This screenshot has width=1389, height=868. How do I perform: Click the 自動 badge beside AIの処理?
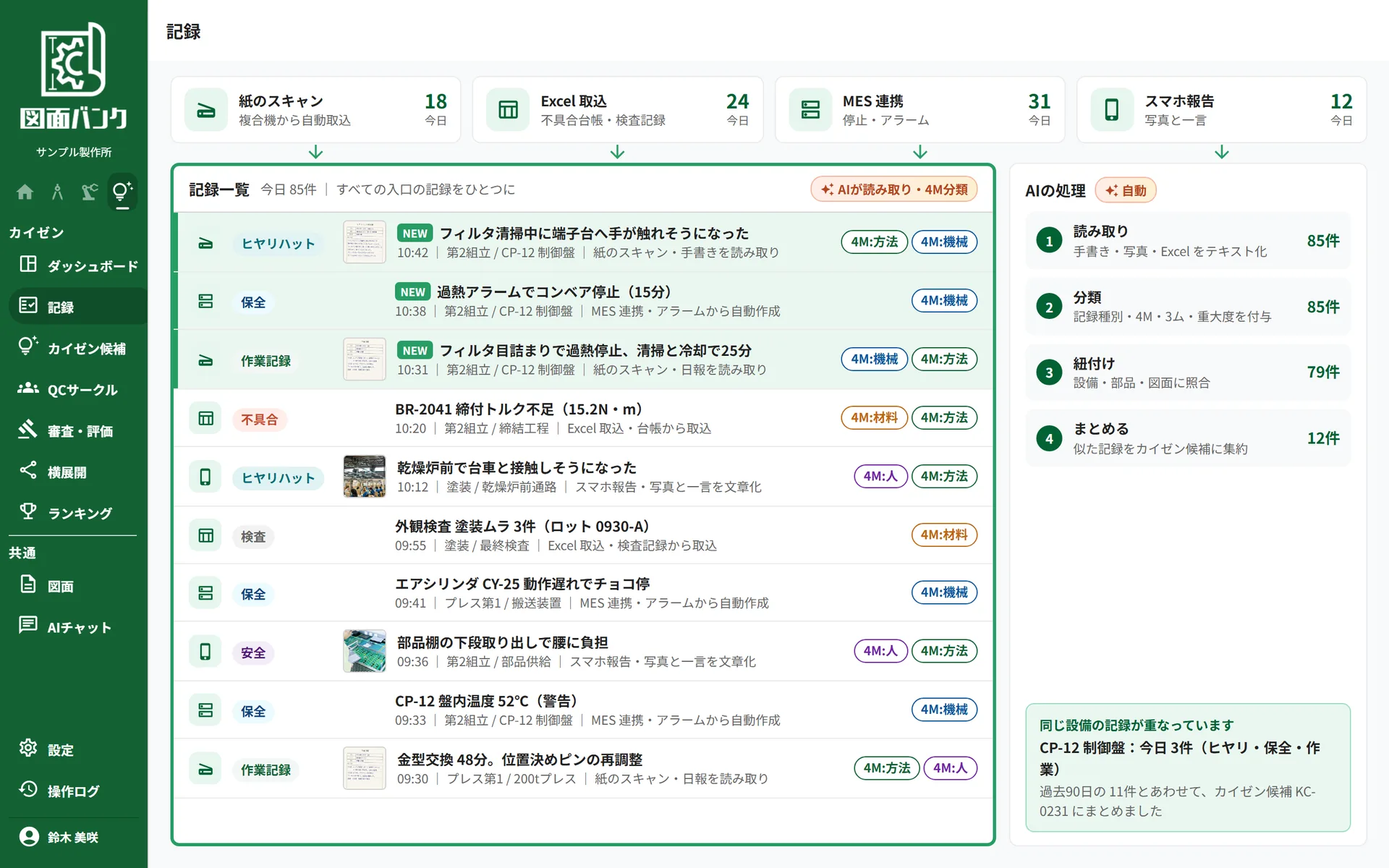(1126, 190)
